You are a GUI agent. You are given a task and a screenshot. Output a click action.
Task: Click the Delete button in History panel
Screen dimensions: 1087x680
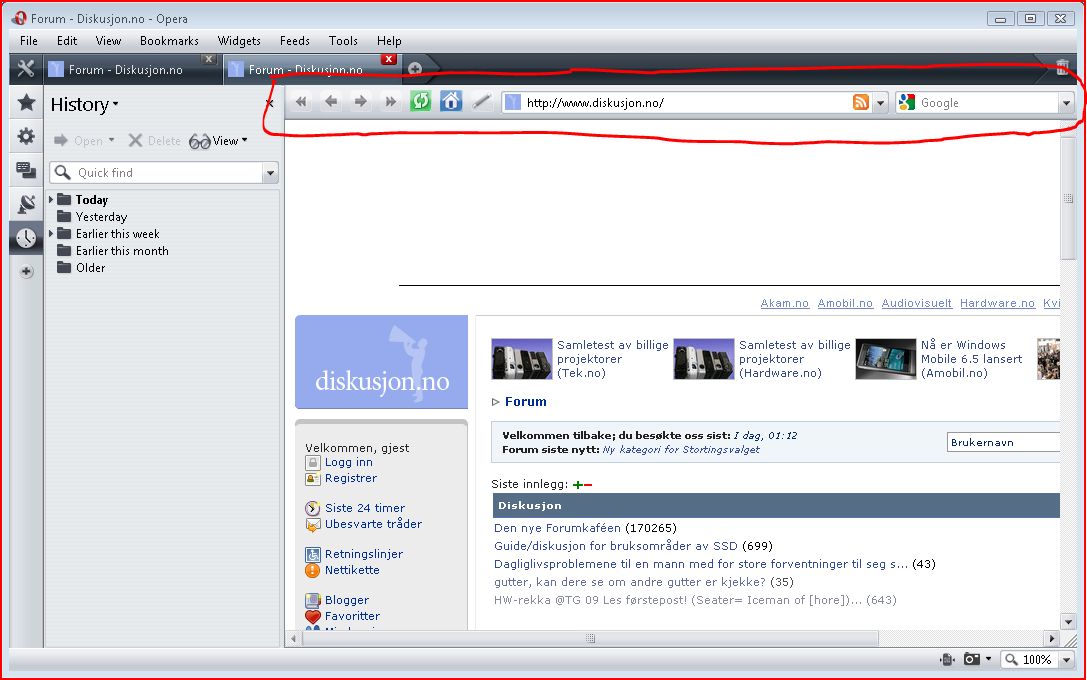click(155, 141)
